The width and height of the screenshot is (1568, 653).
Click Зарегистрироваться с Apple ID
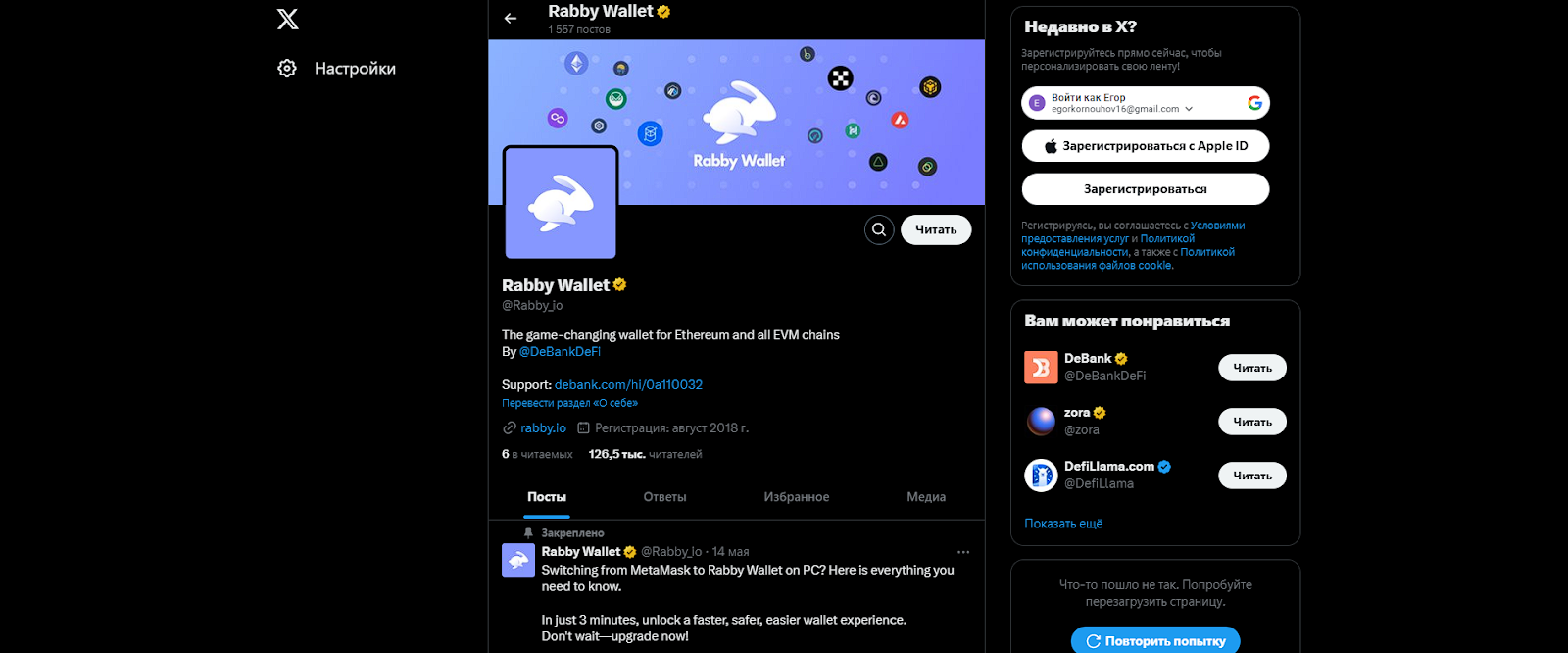coord(1146,146)
